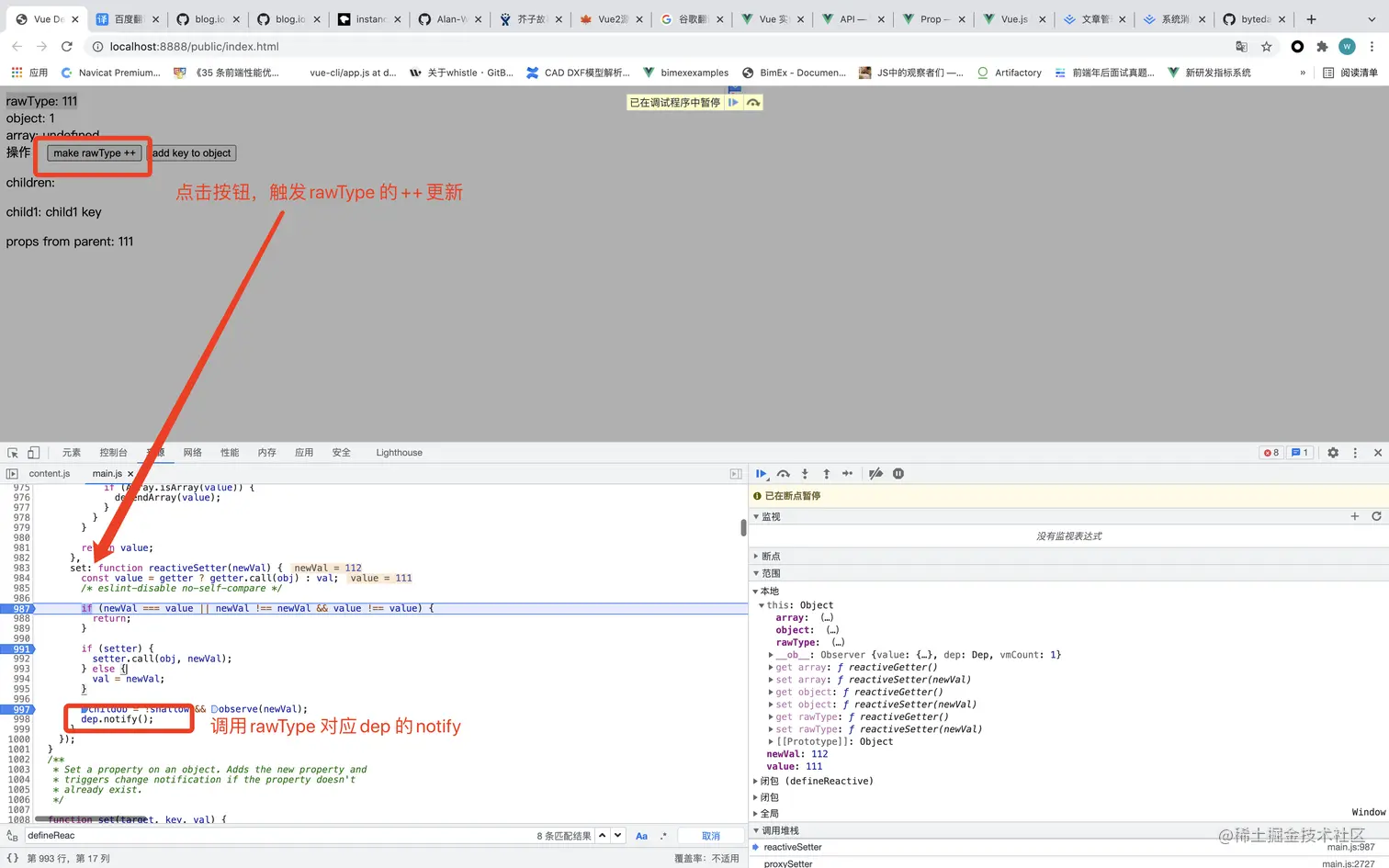
Task: Click the add key to object button
Action: pos(192,153)
